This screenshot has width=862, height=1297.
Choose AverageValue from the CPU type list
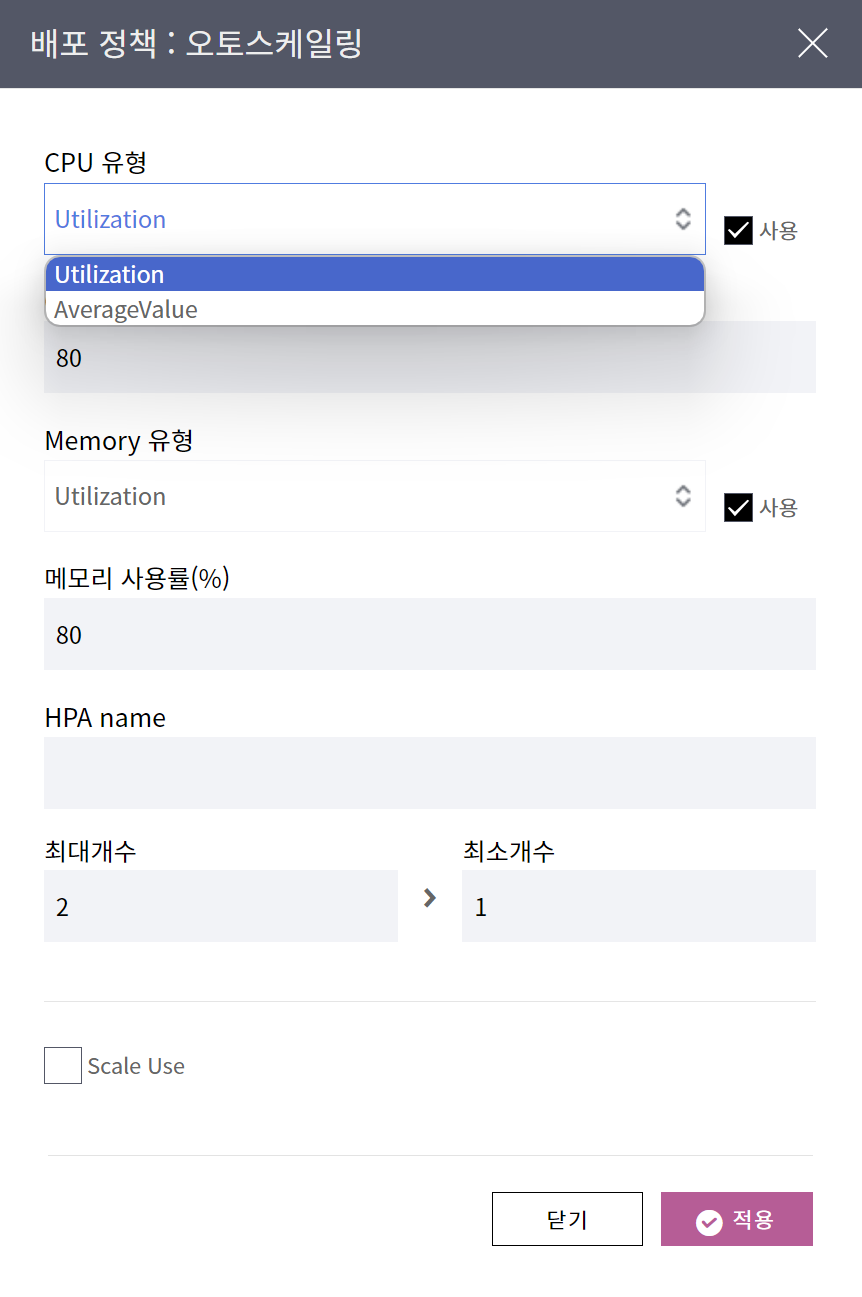tap(375, 310)
